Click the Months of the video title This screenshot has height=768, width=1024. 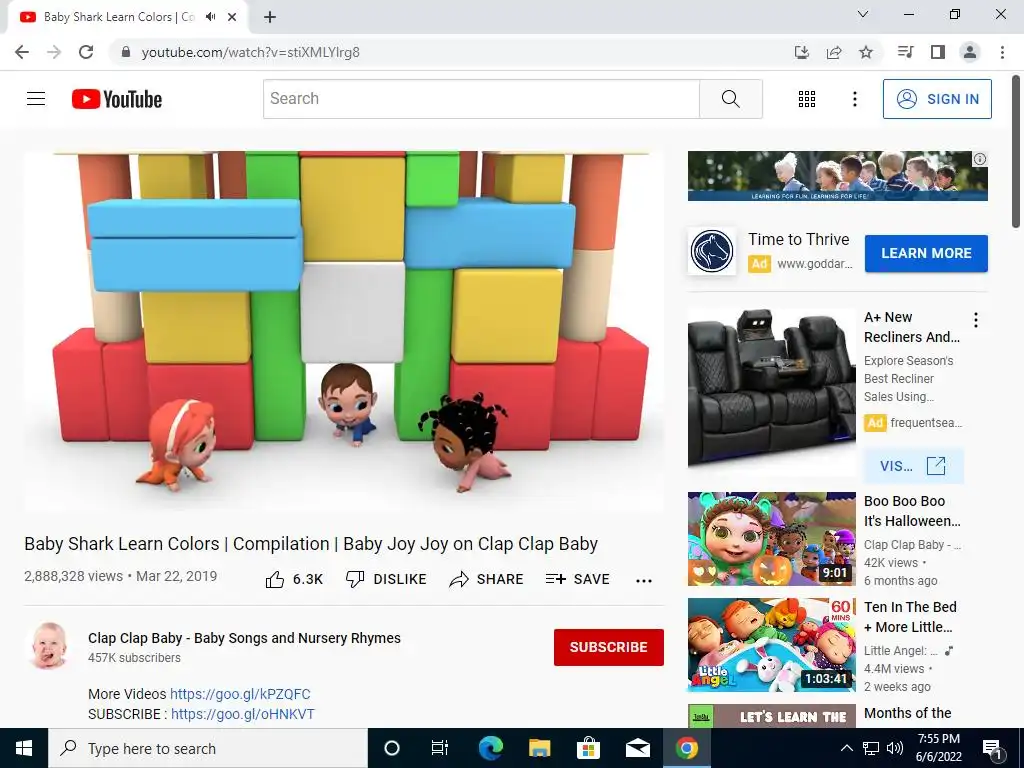pos(907,713)
